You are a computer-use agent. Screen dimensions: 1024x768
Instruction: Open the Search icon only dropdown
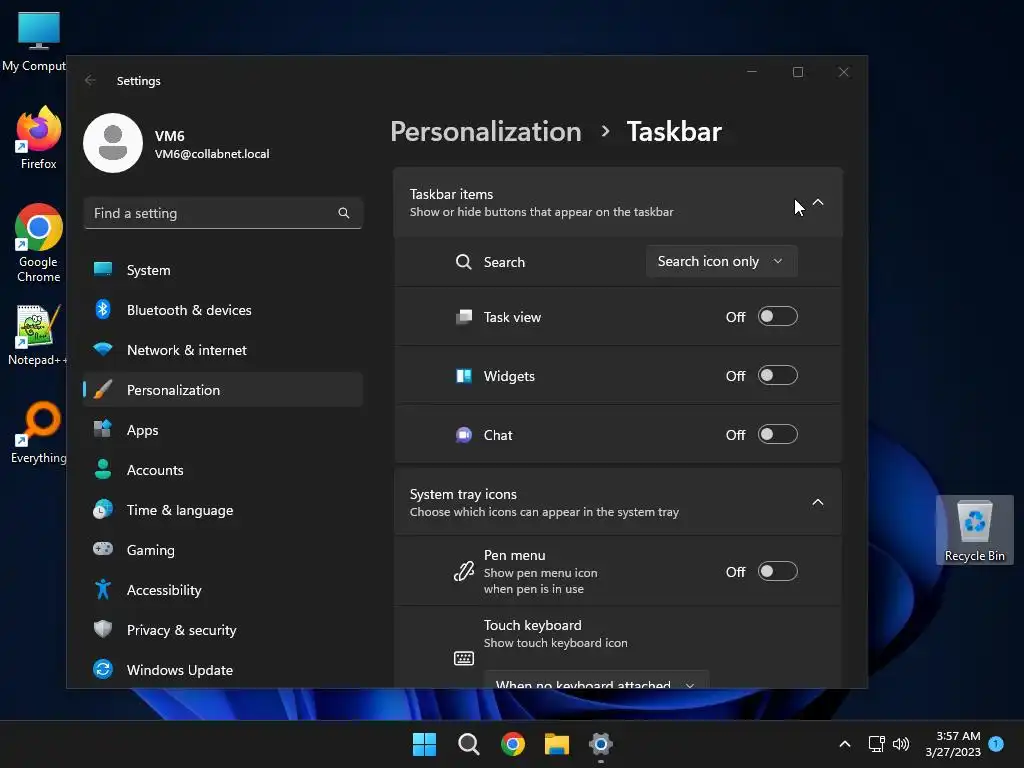coord(722,261)
